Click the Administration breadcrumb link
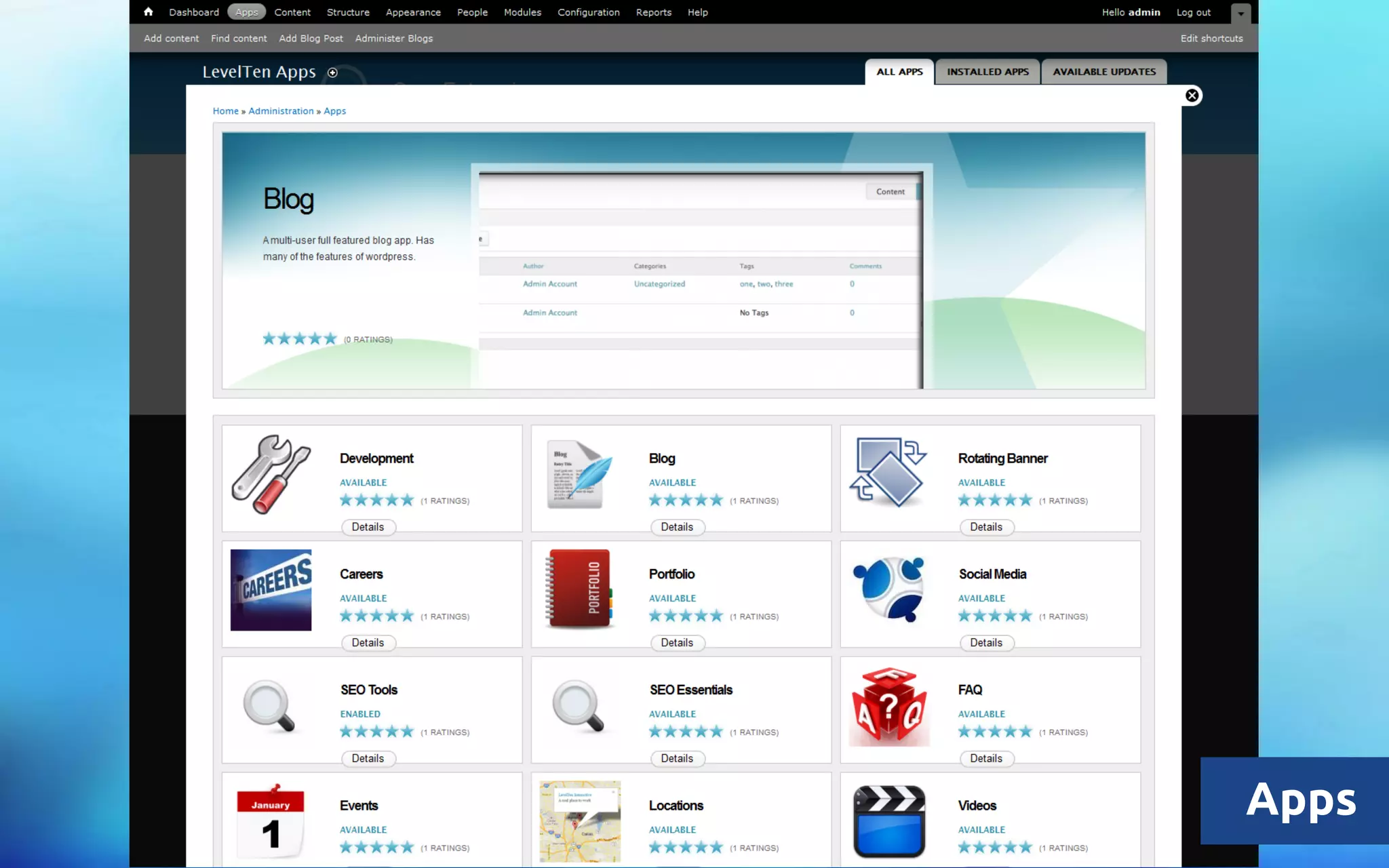1389x868 pixels. click(281, 111)
